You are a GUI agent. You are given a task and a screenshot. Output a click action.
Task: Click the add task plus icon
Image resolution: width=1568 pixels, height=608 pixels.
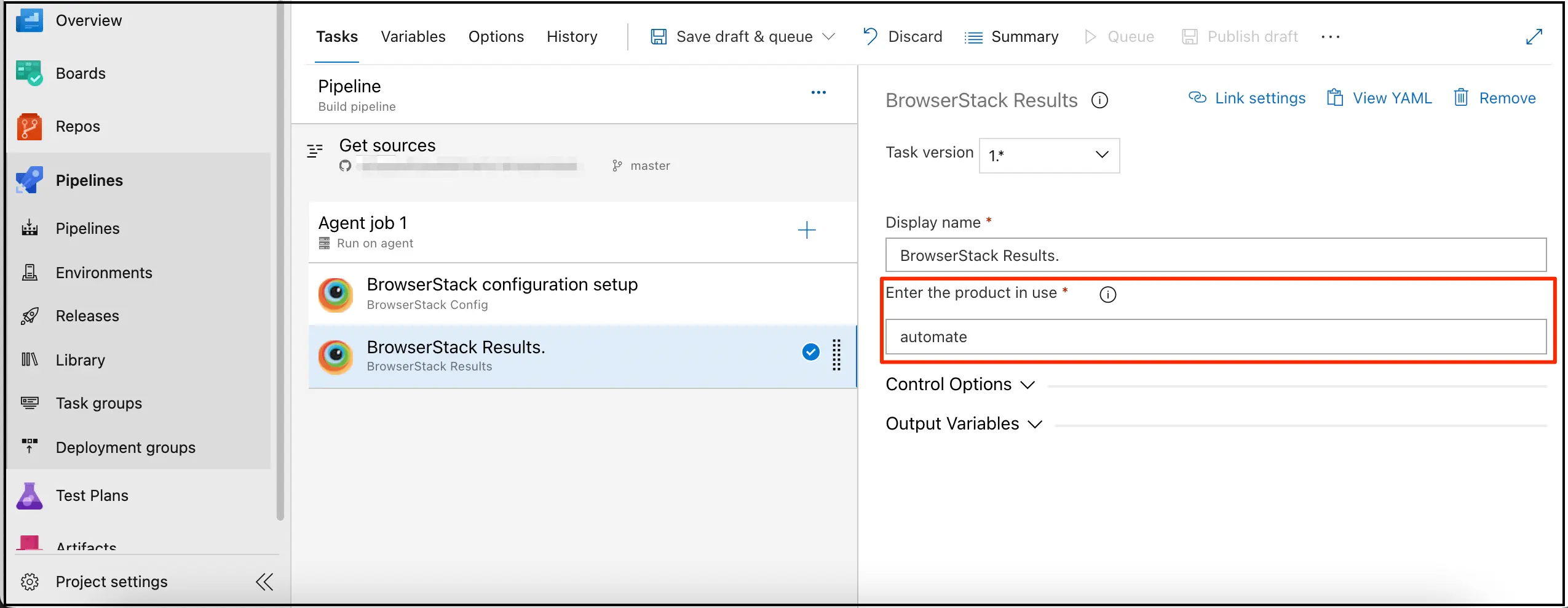point(806,230)
